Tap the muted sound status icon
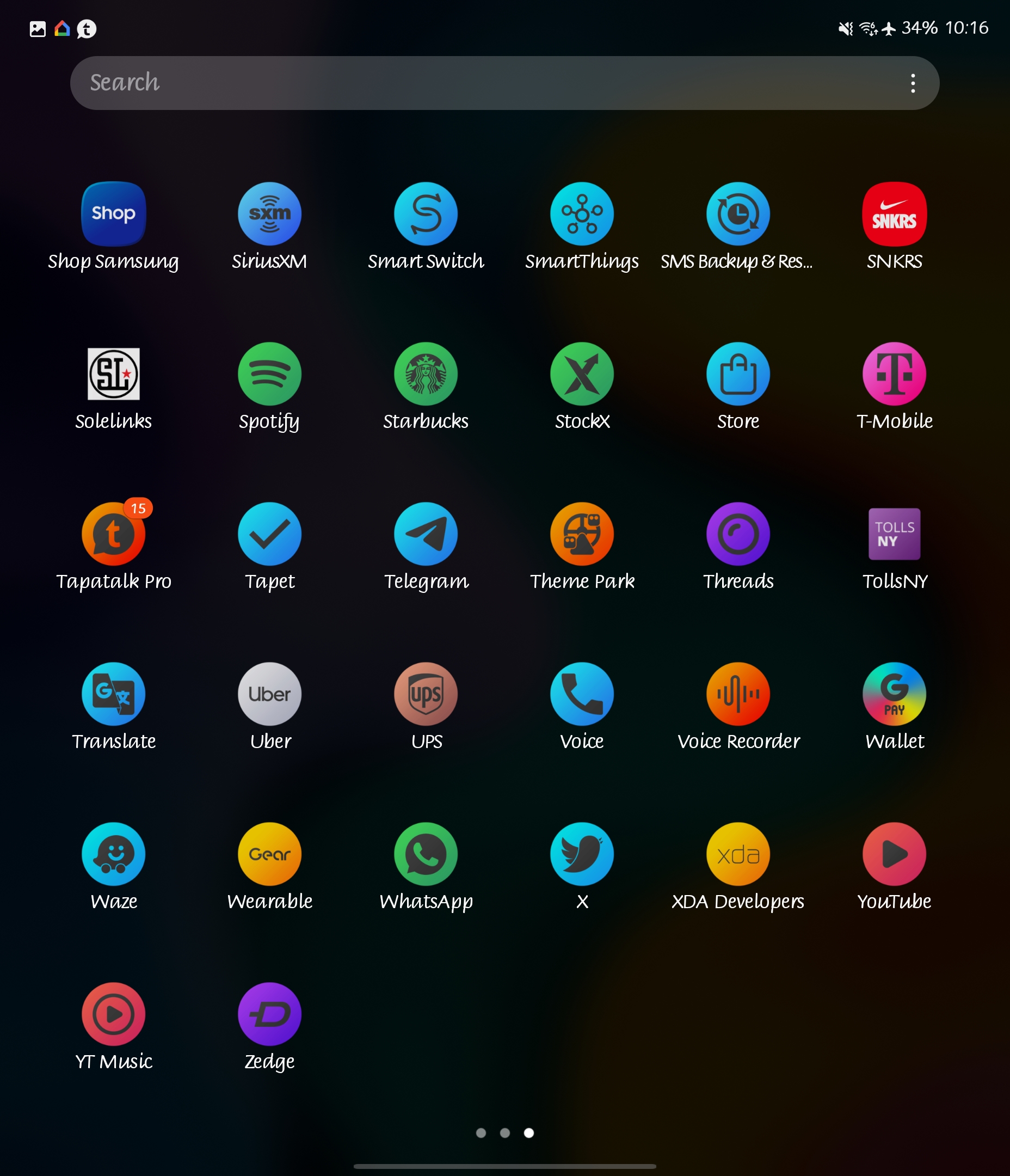 [x=846, y=28]
